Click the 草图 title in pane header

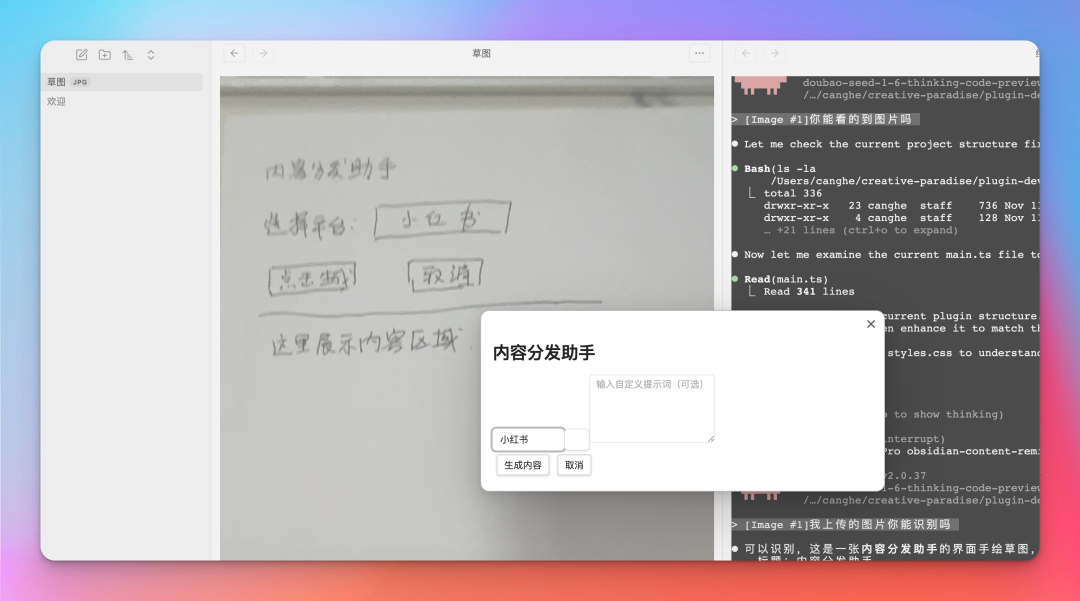point(481,53)
